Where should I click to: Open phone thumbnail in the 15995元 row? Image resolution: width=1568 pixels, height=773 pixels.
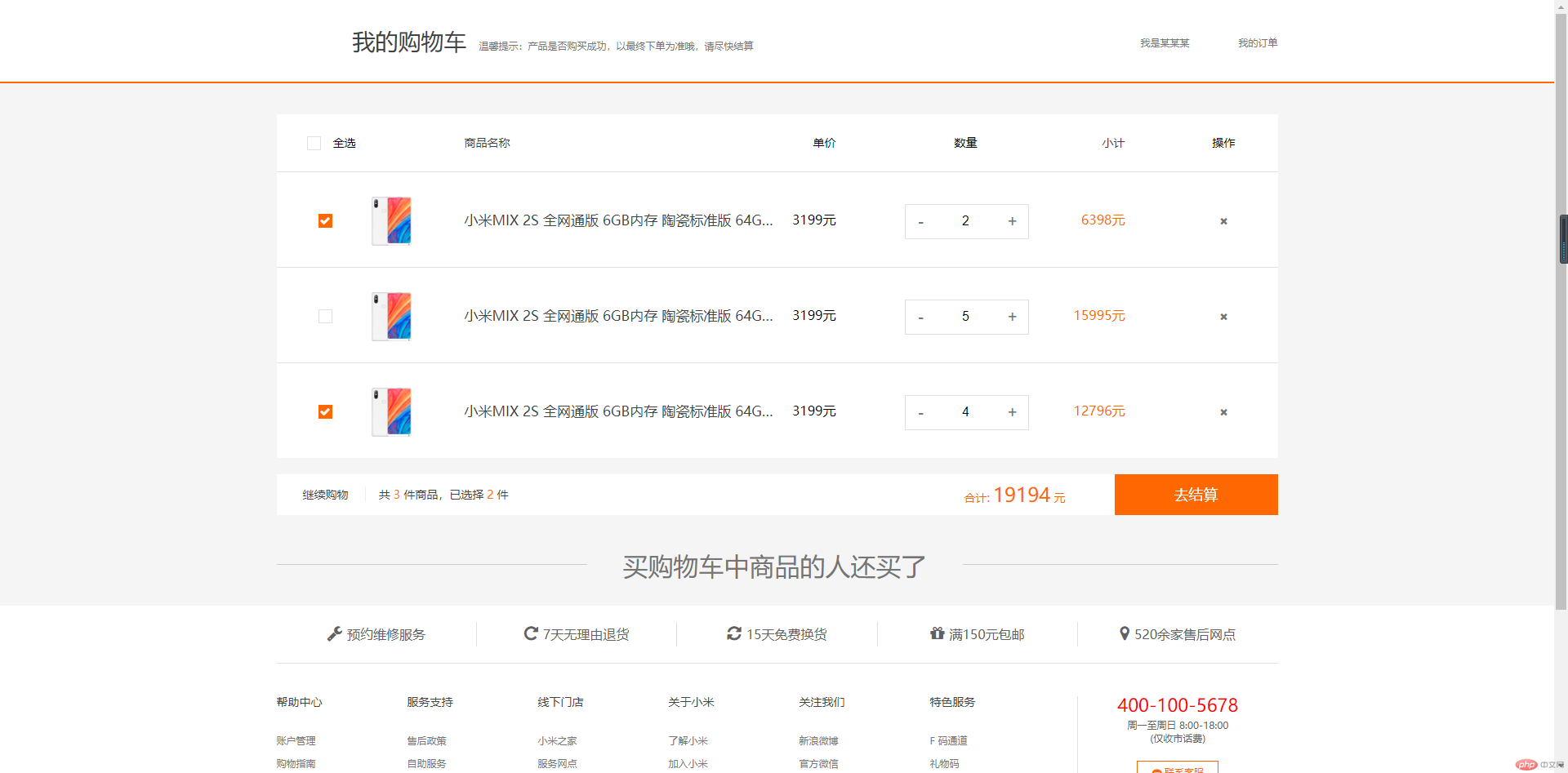391,316
